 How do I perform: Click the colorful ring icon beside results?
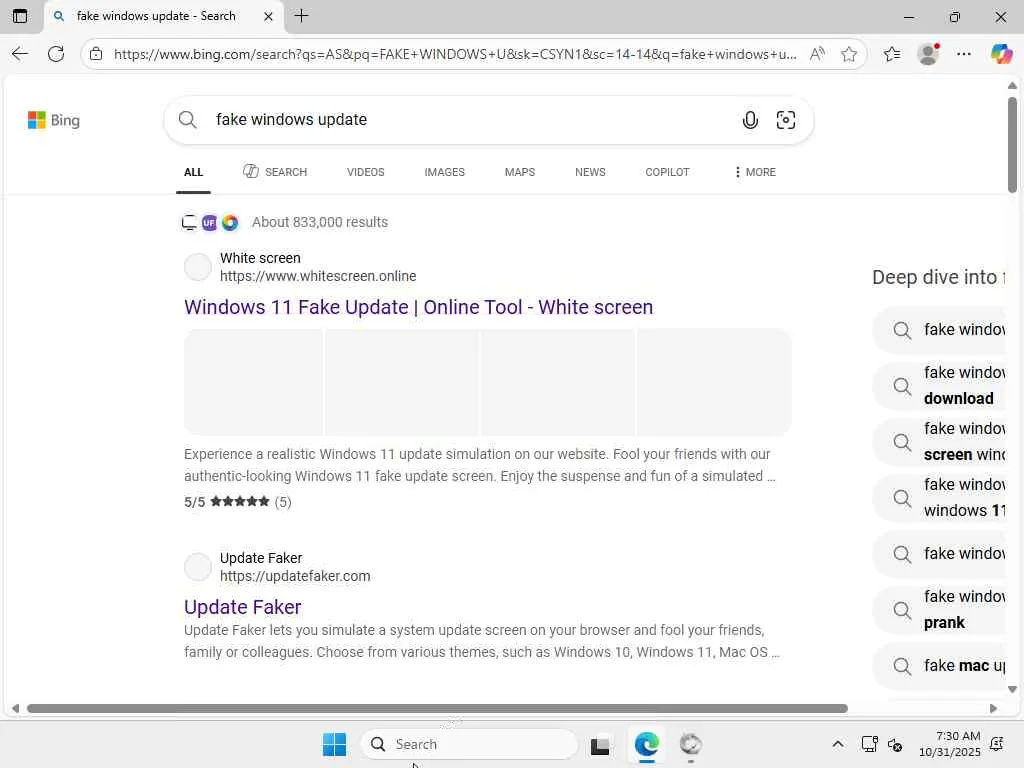(x=230, y=223)
